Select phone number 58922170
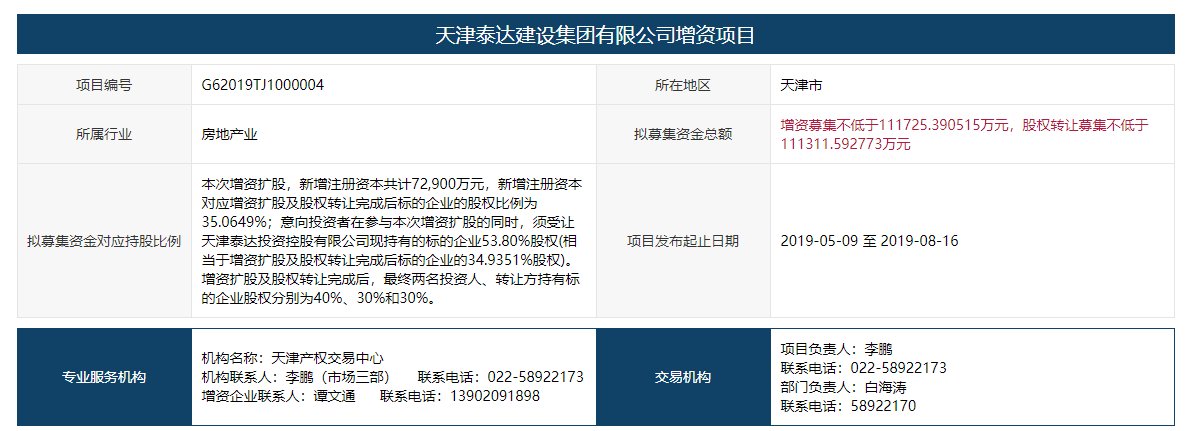The image size is (1192, 431). (x=883, y=406)
